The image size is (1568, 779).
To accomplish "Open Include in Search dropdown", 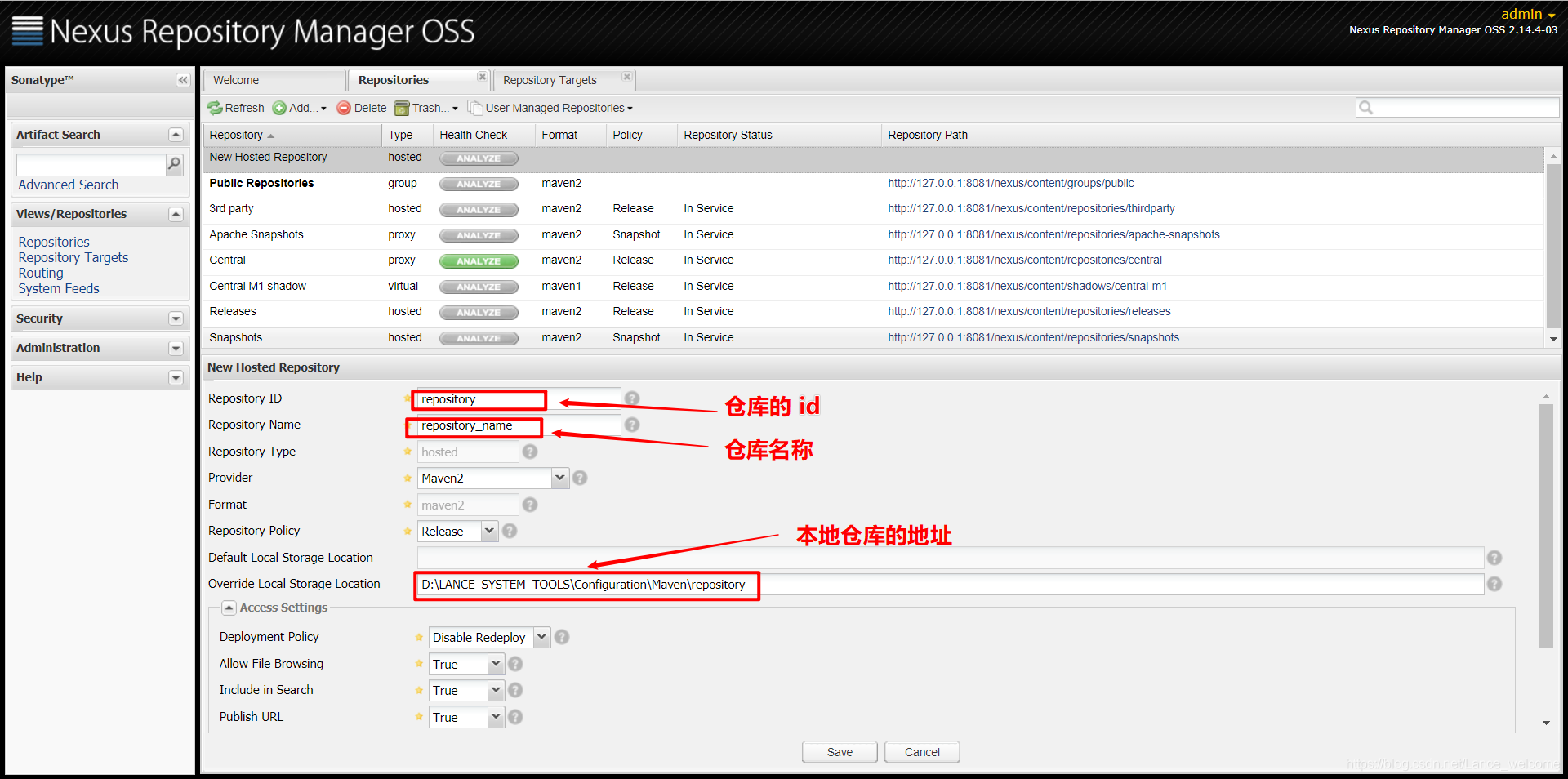I will (x=496, y=690).
